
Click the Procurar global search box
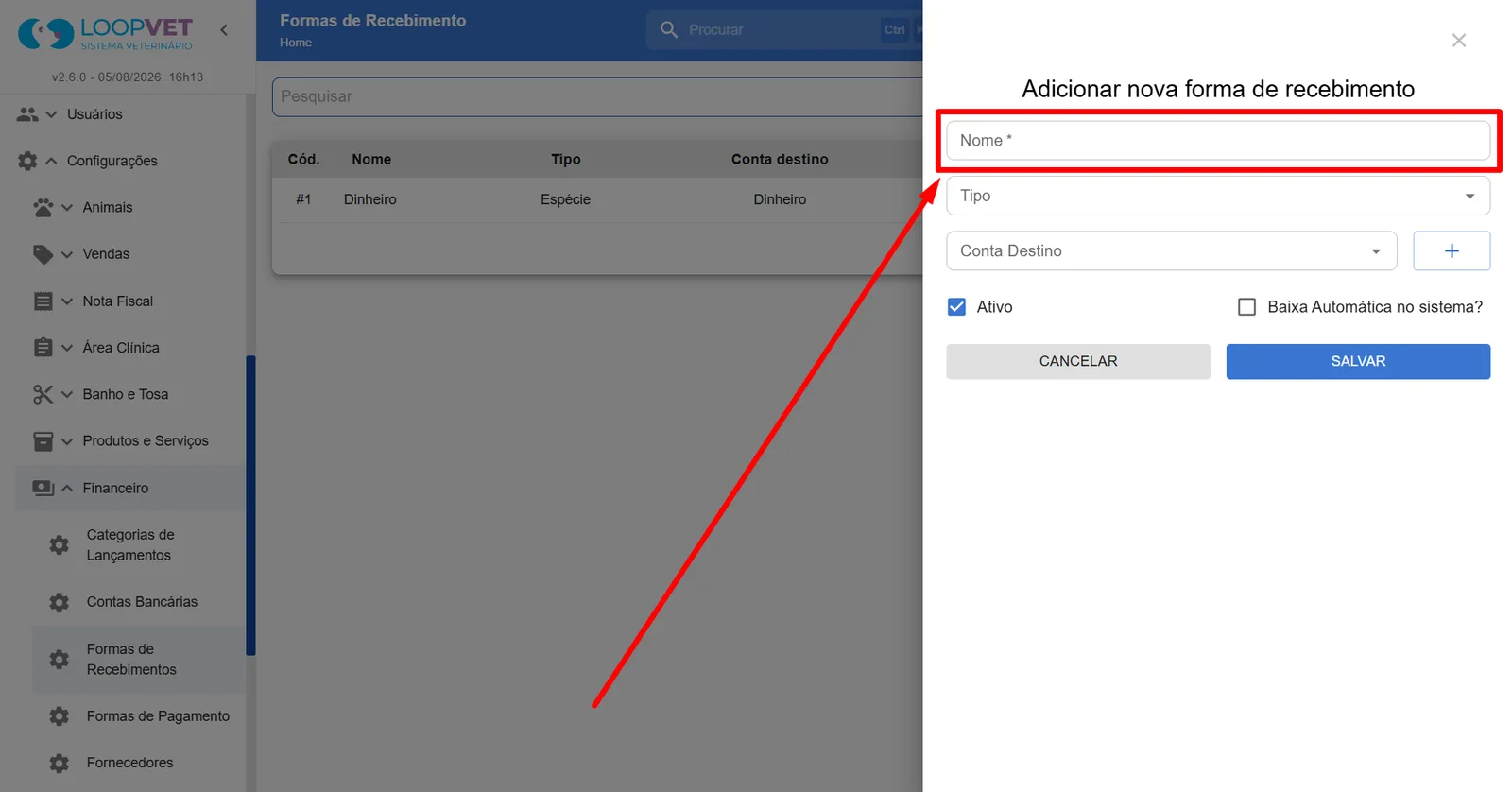784,30
